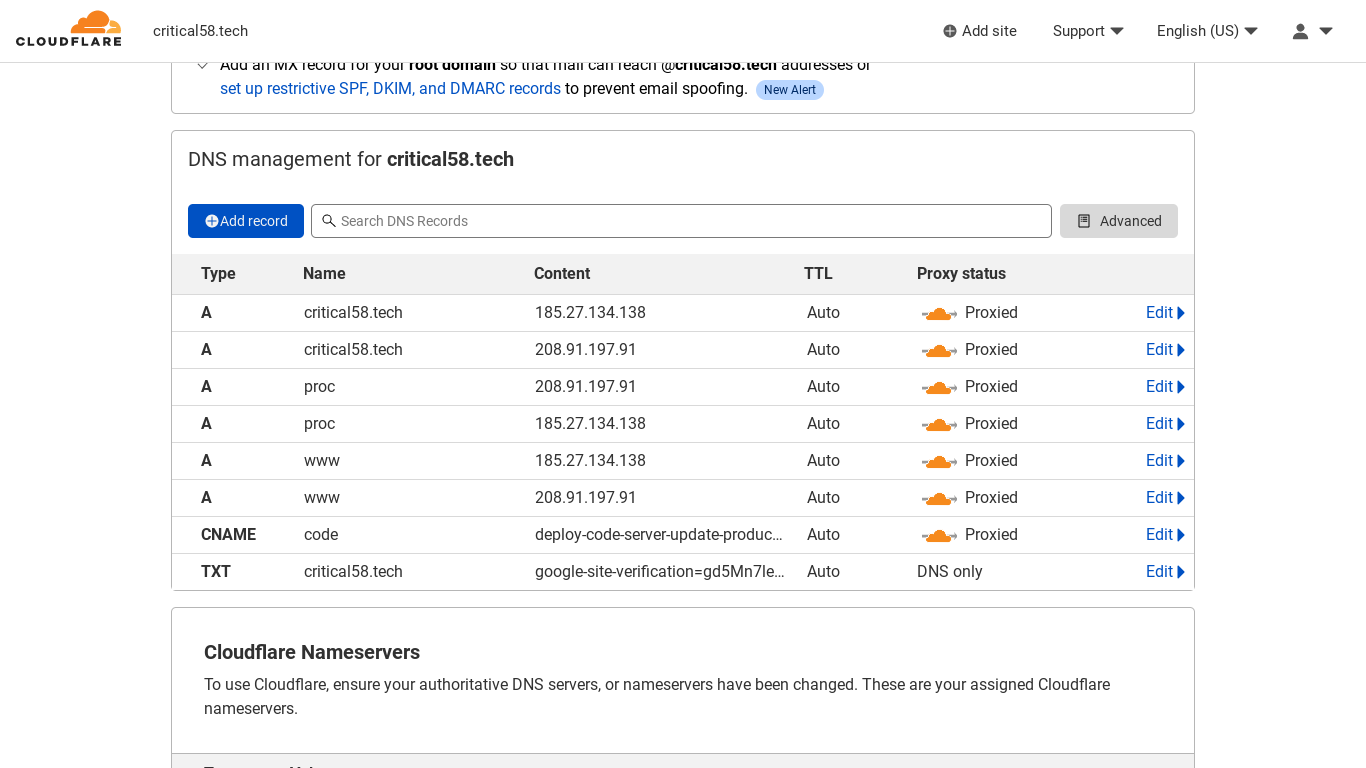Collapse the MX record recommendation chevron
The height and width of the screenshot is (768, 1366).
202,65
